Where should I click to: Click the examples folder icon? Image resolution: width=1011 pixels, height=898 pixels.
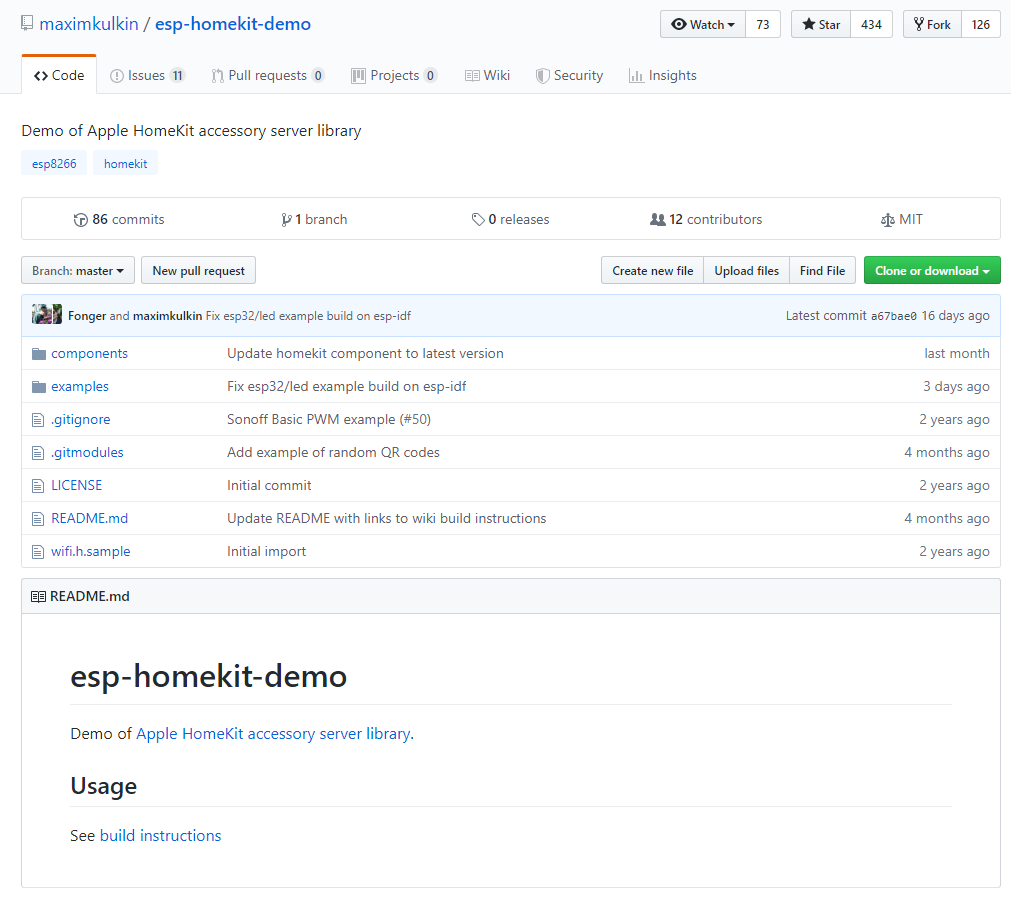pyautogui.click(x=39, y=387)
